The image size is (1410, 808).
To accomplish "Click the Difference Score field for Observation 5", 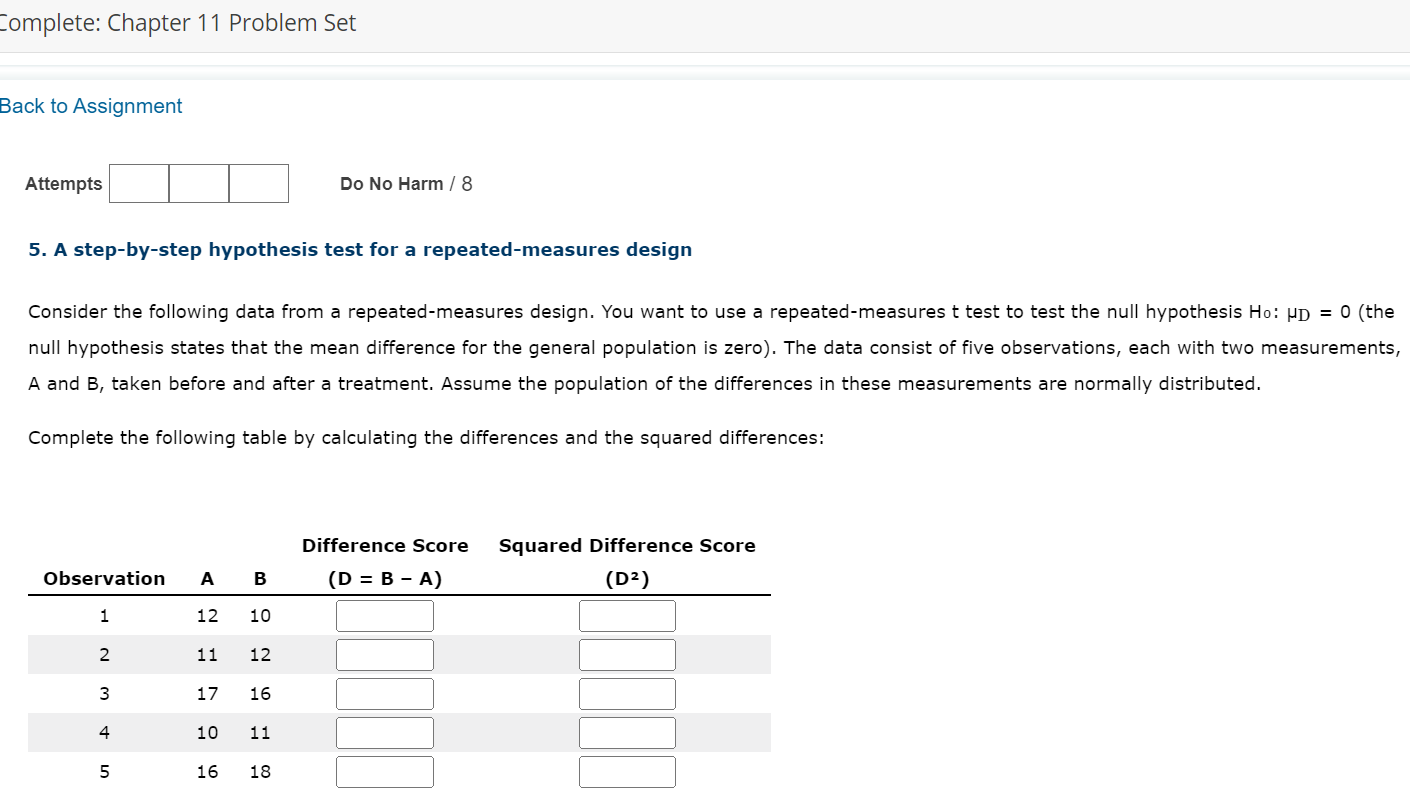I will point(385,771).
